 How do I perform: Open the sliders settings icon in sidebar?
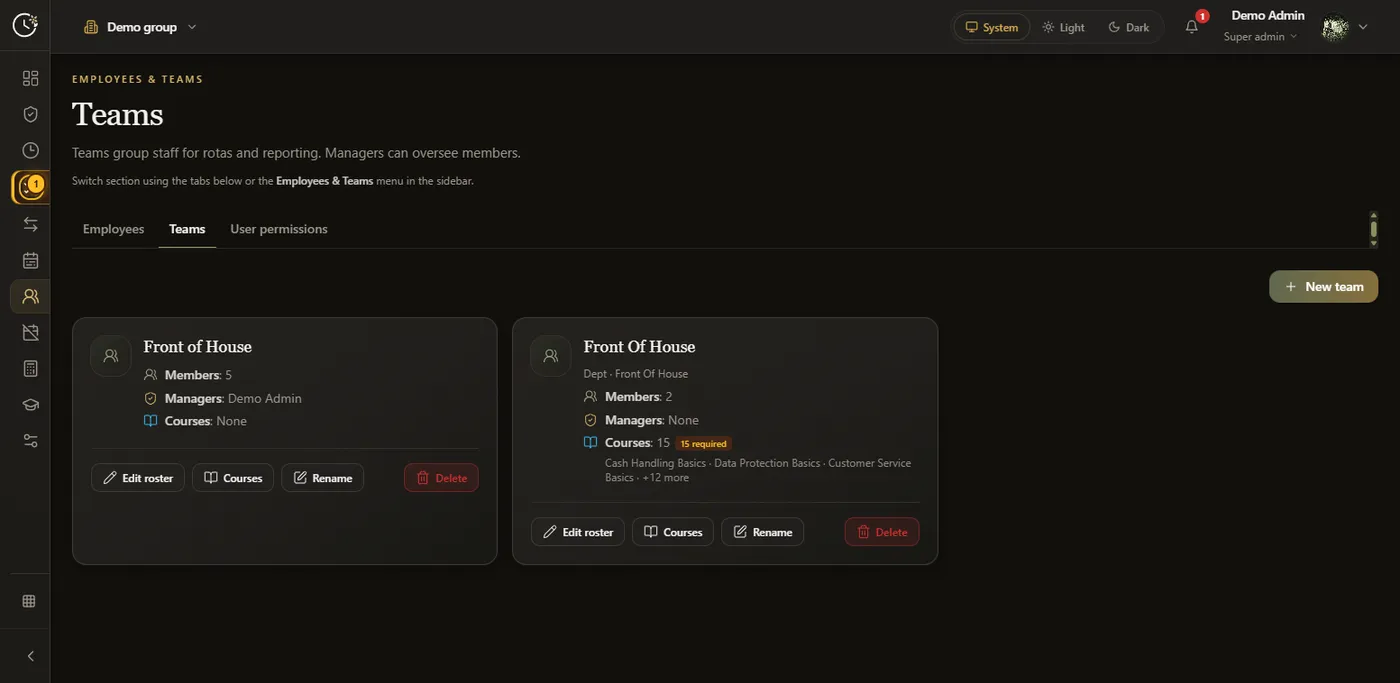[x=30, y=441]
